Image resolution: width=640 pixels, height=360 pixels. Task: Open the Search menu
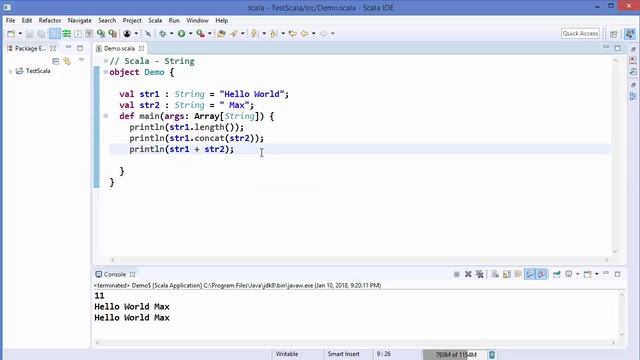(107, 20)
